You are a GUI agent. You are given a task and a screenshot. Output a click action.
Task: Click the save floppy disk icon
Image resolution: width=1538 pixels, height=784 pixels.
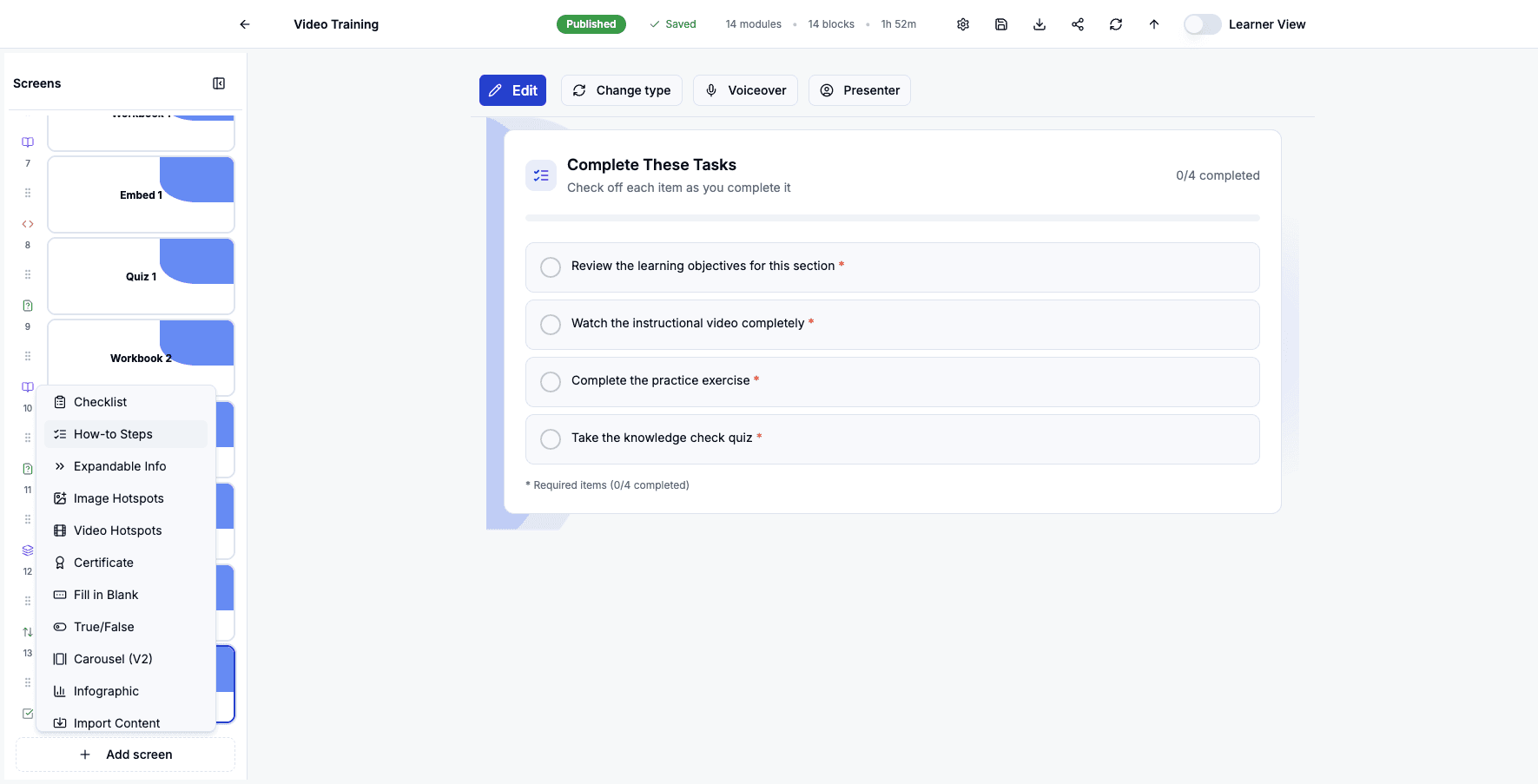(1001, 24)
